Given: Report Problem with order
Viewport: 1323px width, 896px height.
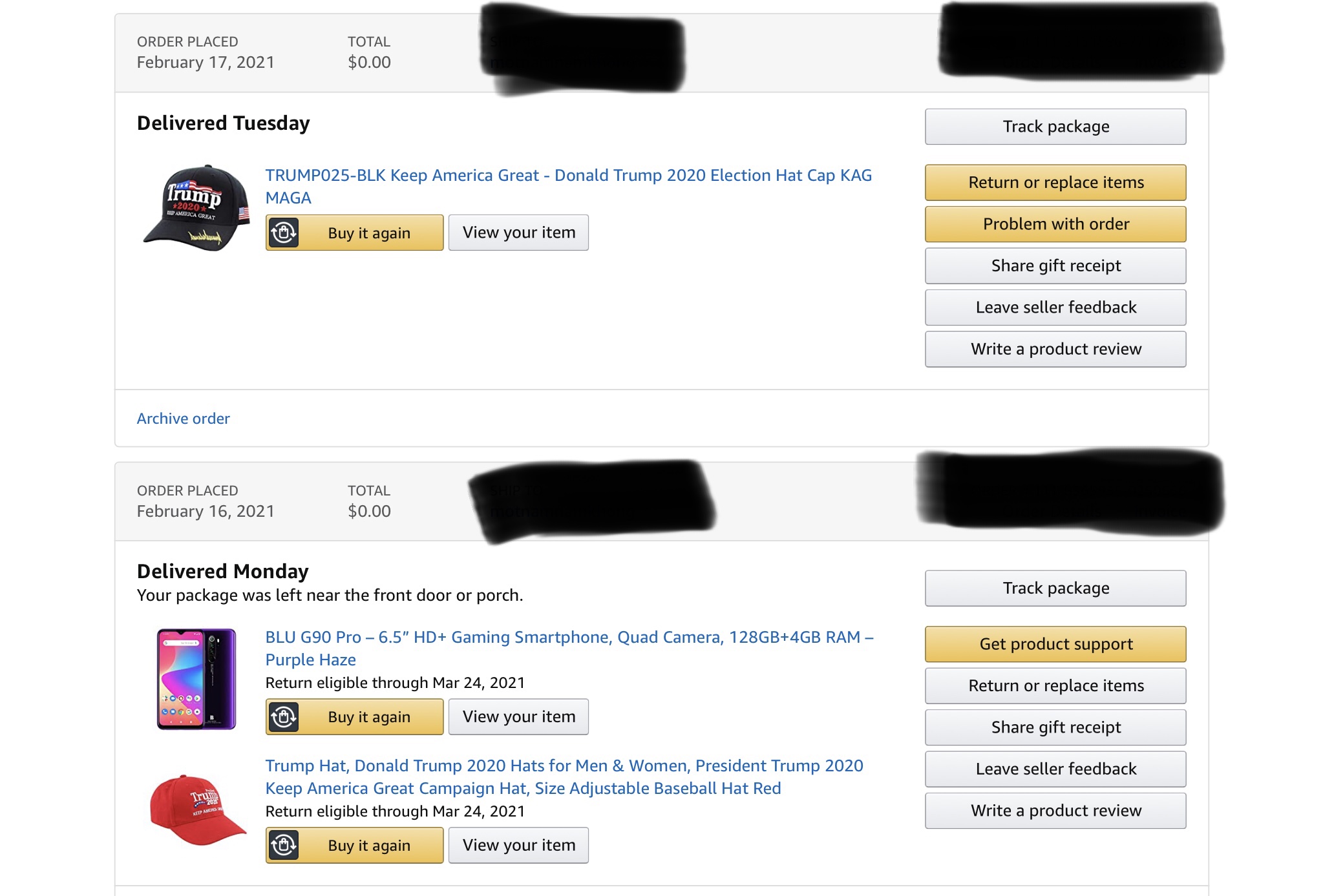Looking at the screenshot, I should (1055, 224).
